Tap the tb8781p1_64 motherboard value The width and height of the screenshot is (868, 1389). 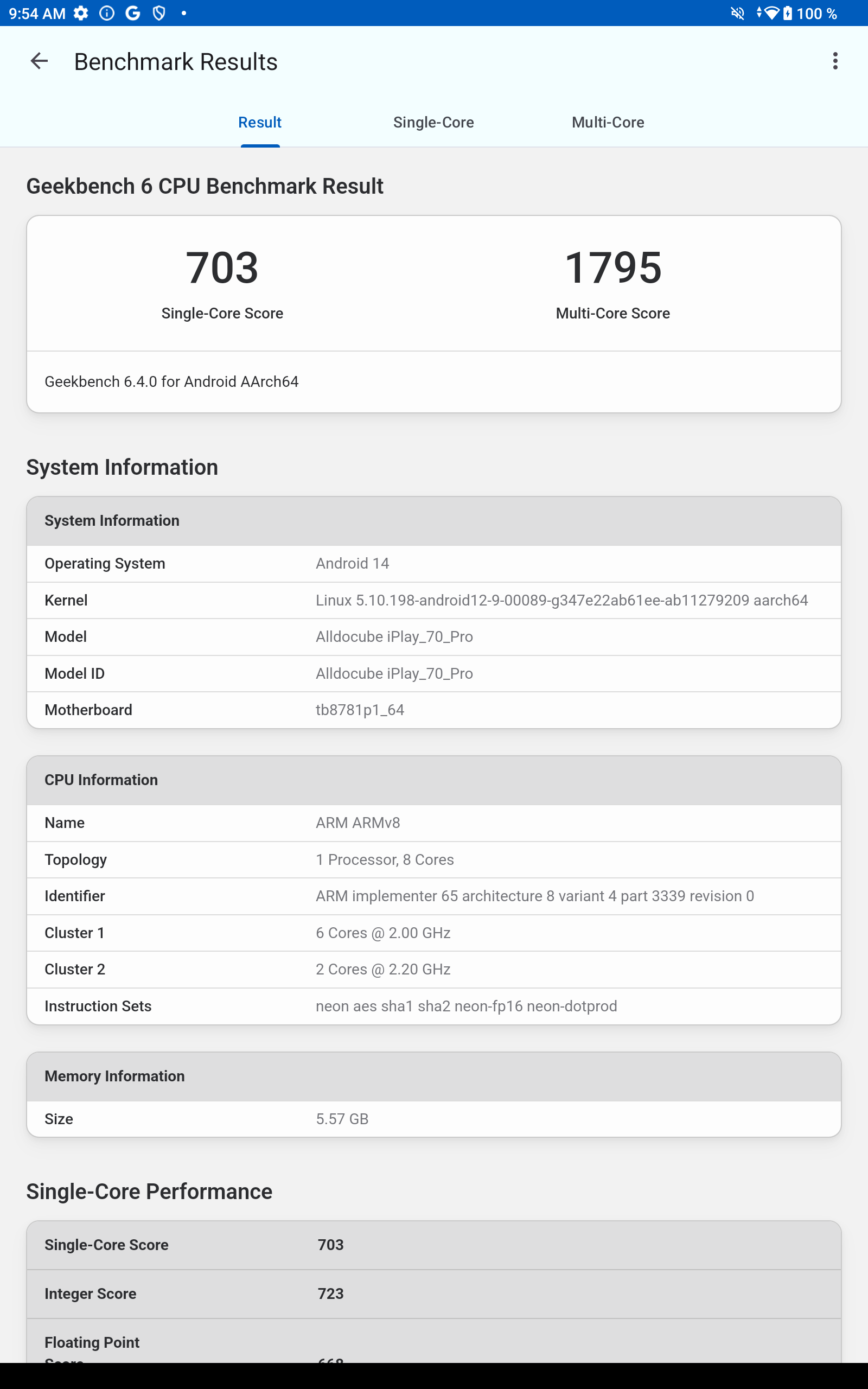click(360, 710)
